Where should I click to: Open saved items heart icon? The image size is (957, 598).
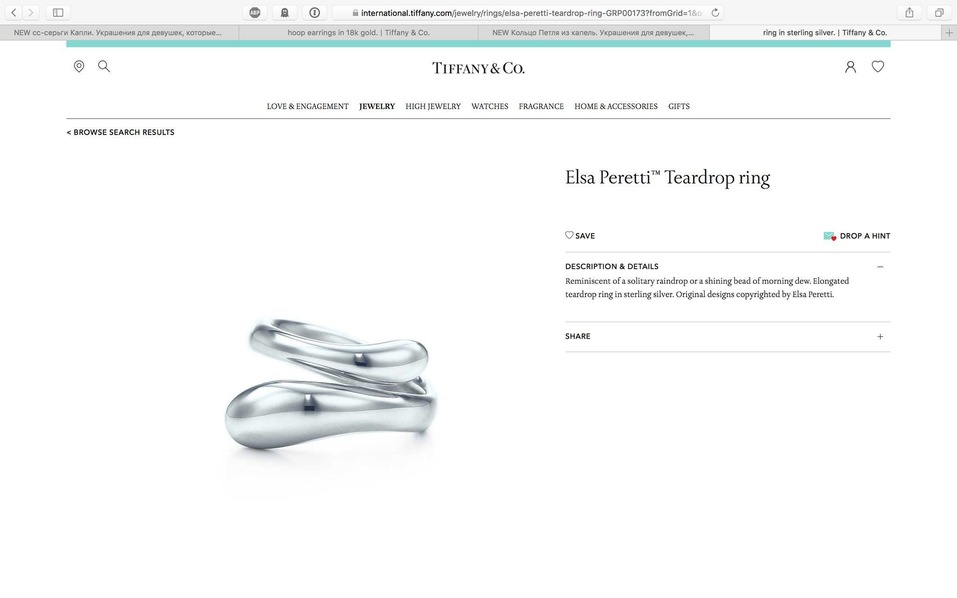(878, 67)
